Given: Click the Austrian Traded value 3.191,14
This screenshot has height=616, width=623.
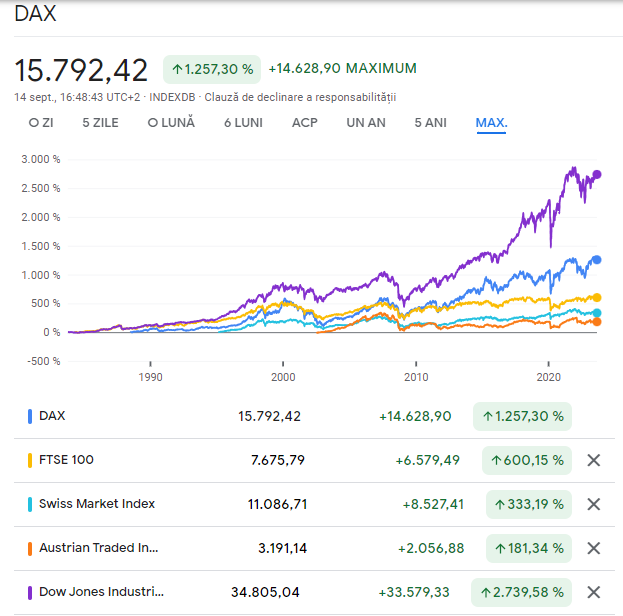Looking at the screenshot, I should [282, 549].
